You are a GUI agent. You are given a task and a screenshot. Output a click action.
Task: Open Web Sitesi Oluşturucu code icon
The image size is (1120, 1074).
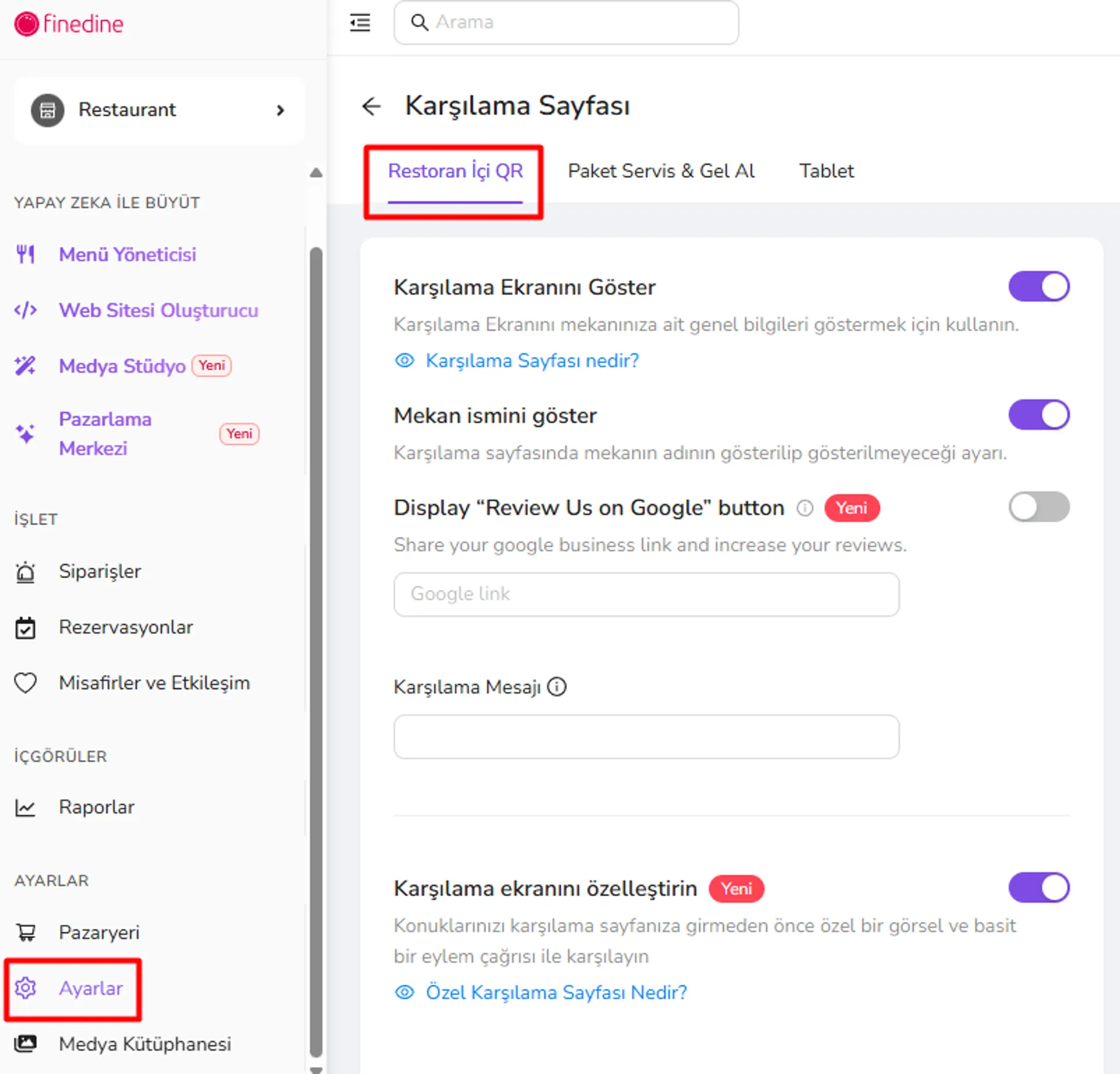pos(26,310)
